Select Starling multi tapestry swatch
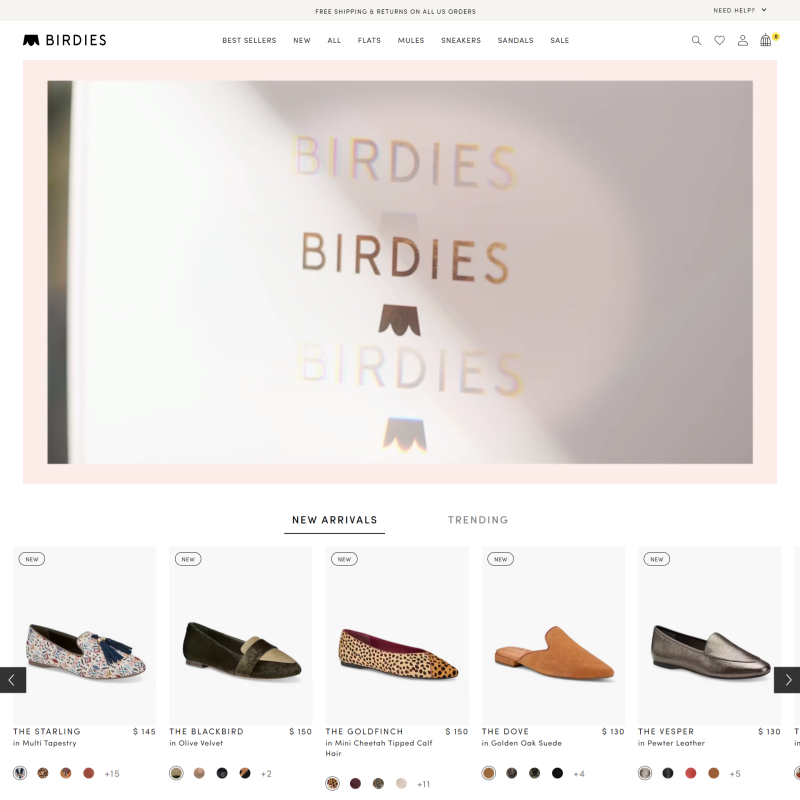 coord(20,773)
